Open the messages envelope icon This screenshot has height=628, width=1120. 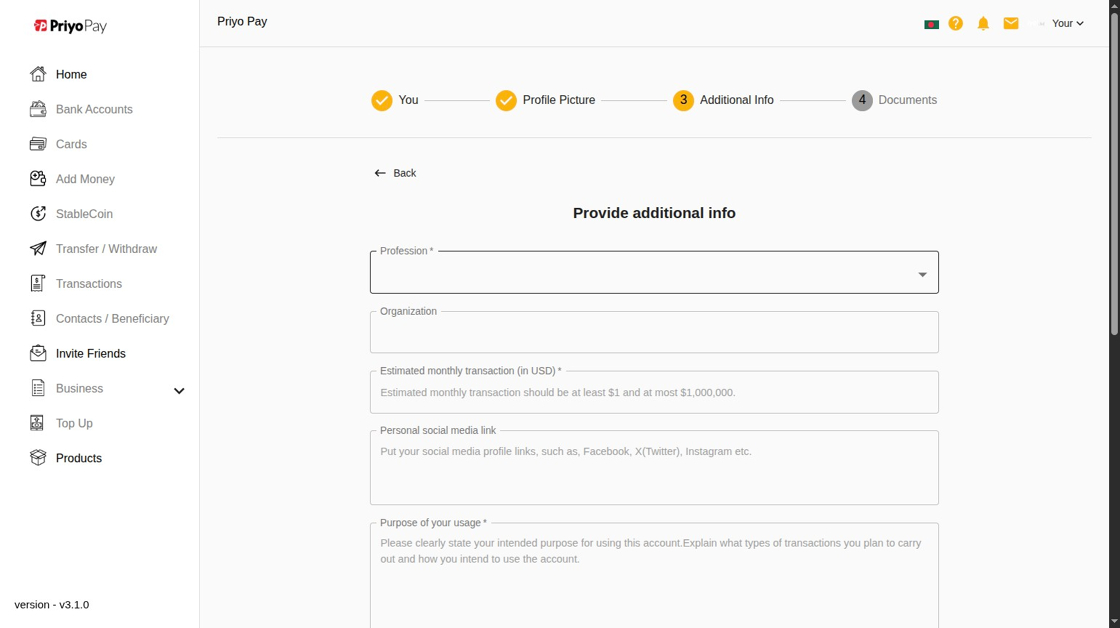1011,23
